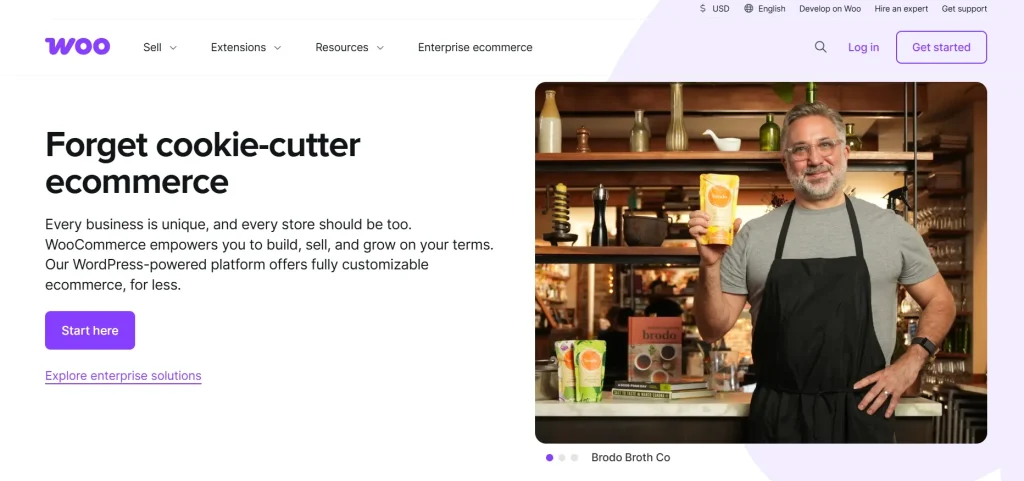This screenshot has width=1024, height=481.
Task: Expand the Resources dropdown chevron
Action: [380, 48]
